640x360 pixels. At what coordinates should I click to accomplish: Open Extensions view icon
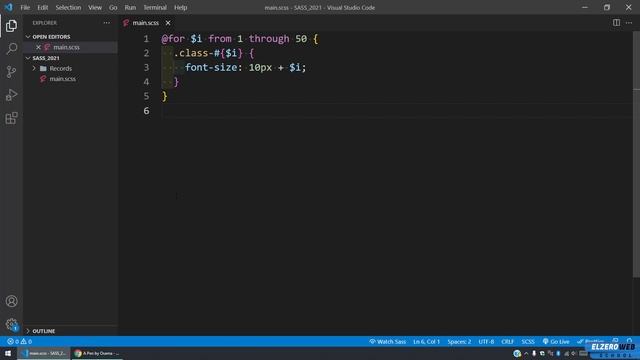click(x=11, y=118)
